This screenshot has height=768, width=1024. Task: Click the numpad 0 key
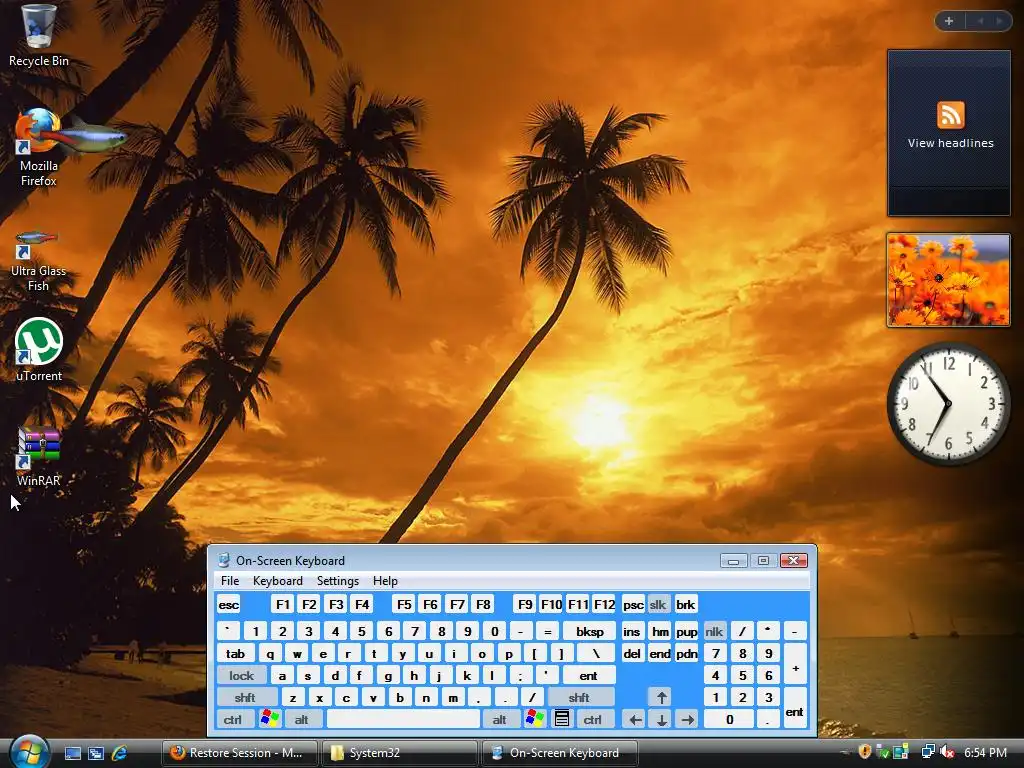(x=729, y=719)
